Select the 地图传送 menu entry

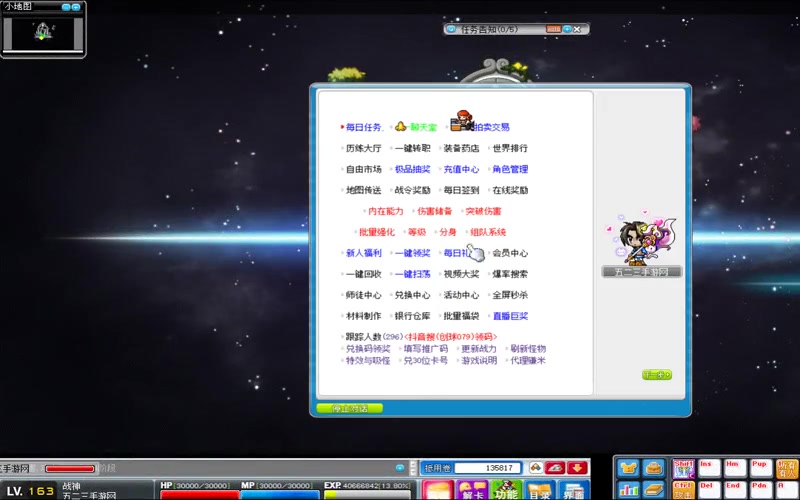tap(363, 190)
